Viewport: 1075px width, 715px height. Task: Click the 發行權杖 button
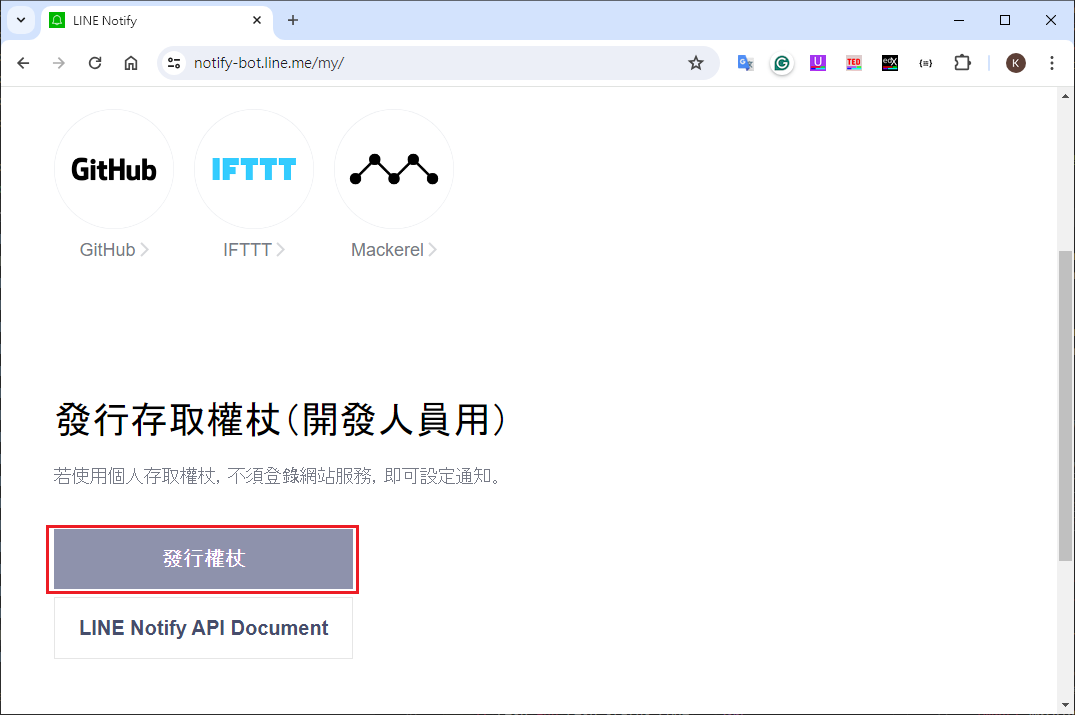tap(203, 559)
